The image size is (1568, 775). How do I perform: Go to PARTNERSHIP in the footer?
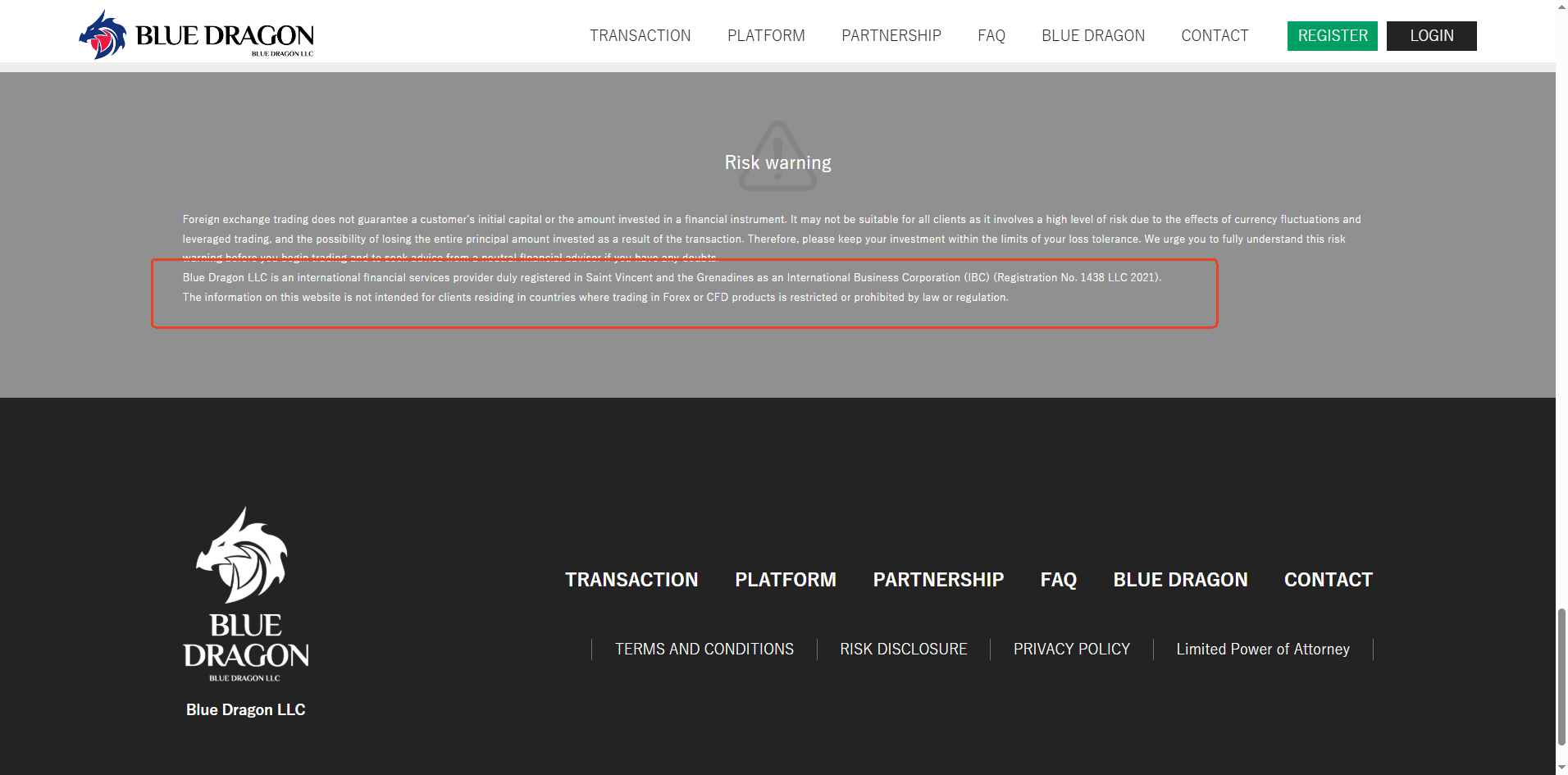pyautogui.click(x=938, y=580)
